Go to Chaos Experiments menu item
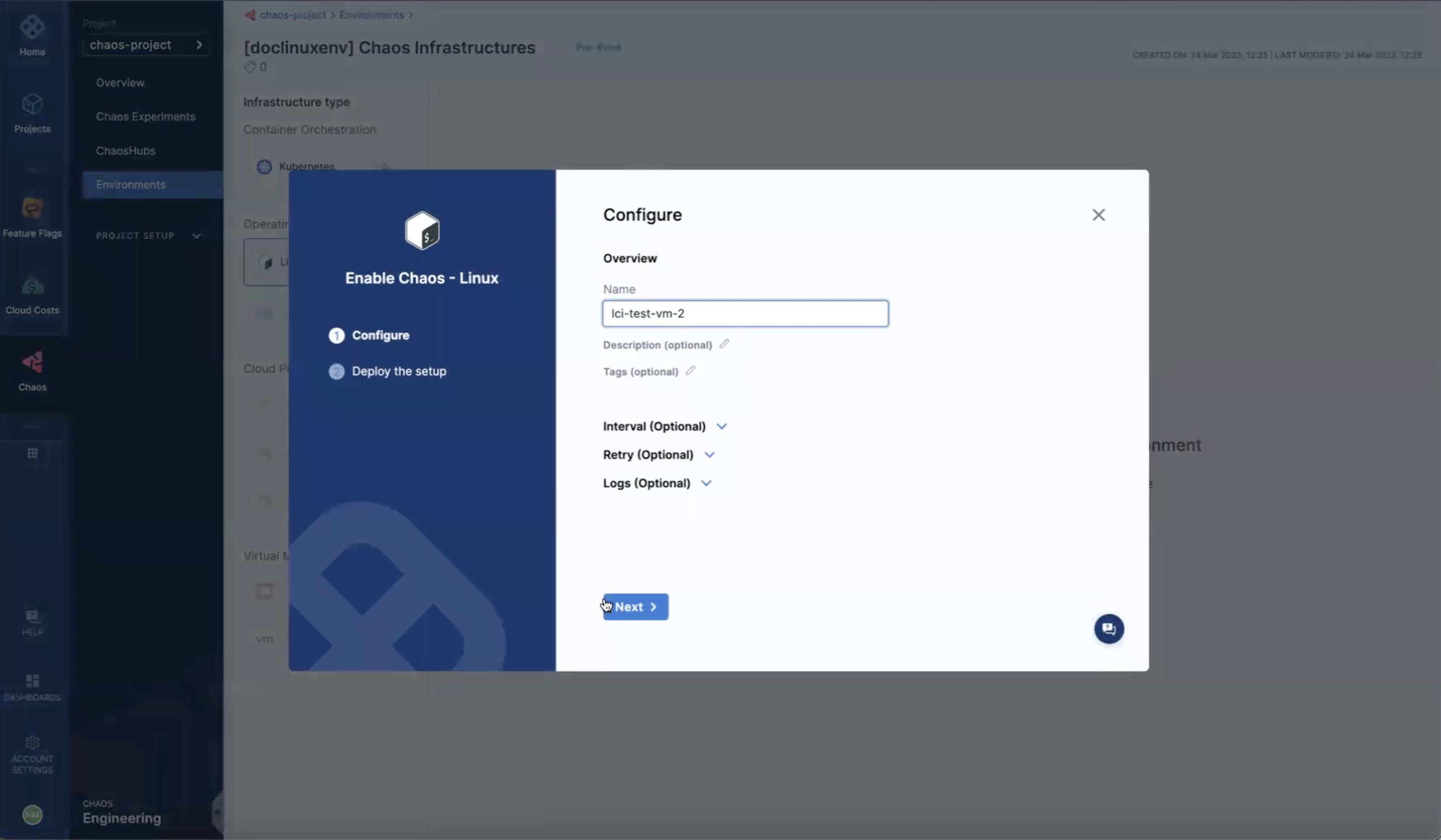The image size is (1441, 840). pos(146,117)
